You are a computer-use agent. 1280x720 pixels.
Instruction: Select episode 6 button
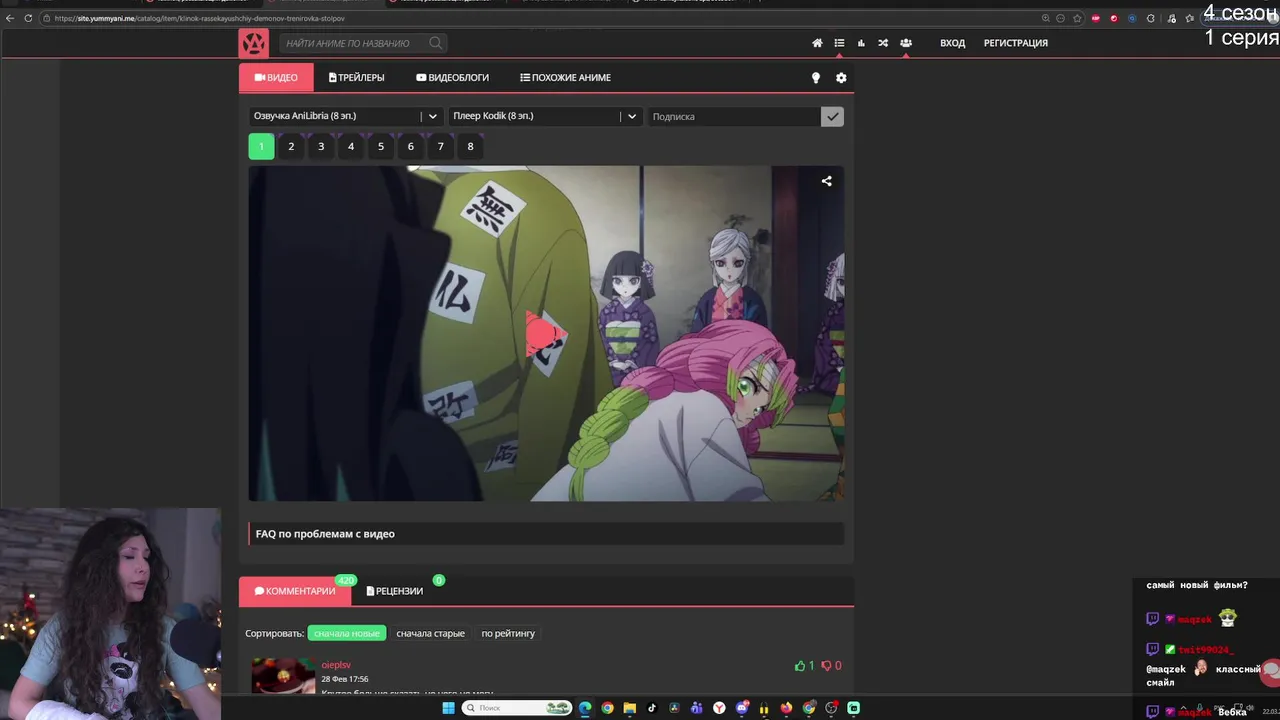pyautogui.click(x=410, y=146)
